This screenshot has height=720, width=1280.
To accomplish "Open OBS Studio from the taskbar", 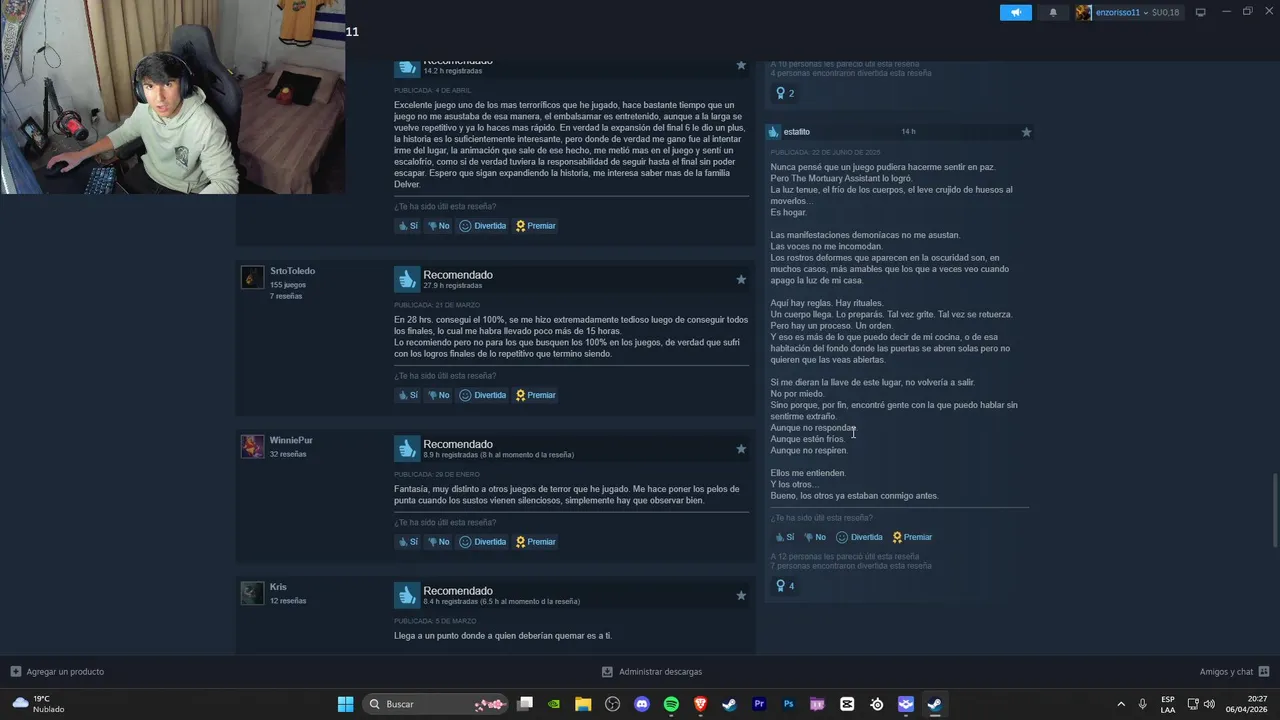I will [613, 704].
